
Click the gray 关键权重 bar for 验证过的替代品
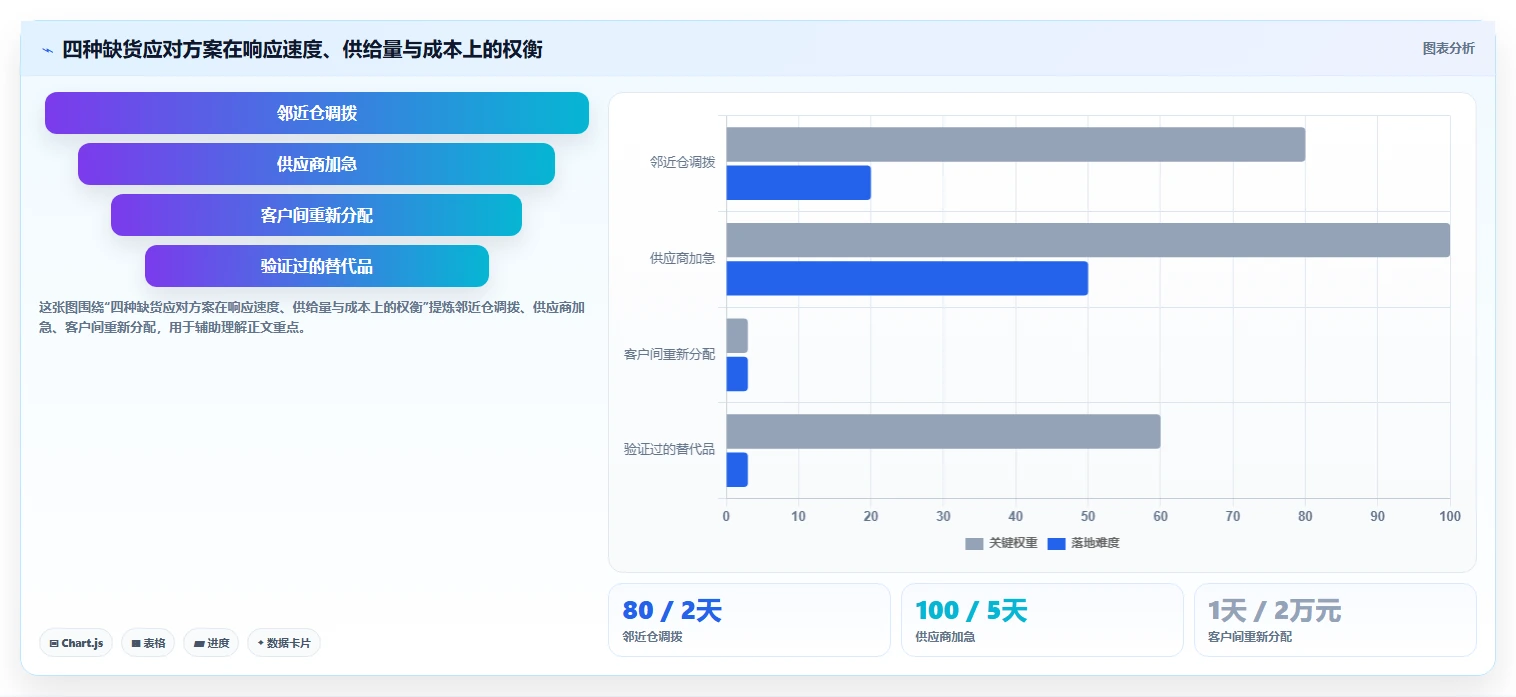coord(943,431)
